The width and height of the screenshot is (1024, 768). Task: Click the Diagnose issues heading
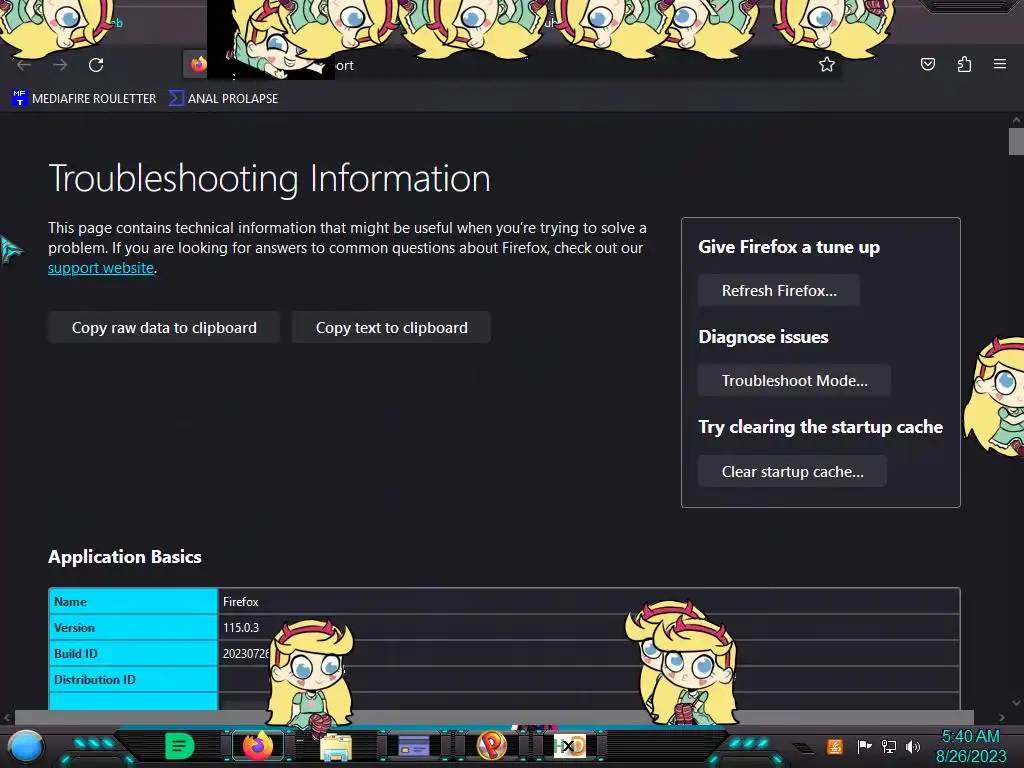763,337
